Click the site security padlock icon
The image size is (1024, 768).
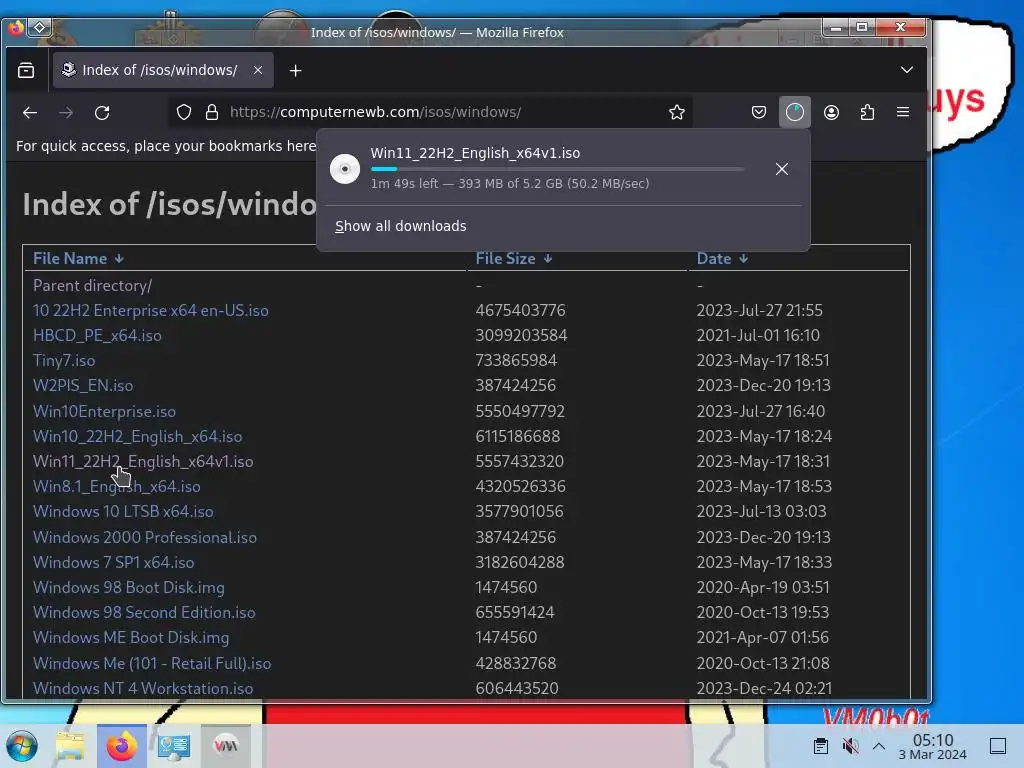212,112
